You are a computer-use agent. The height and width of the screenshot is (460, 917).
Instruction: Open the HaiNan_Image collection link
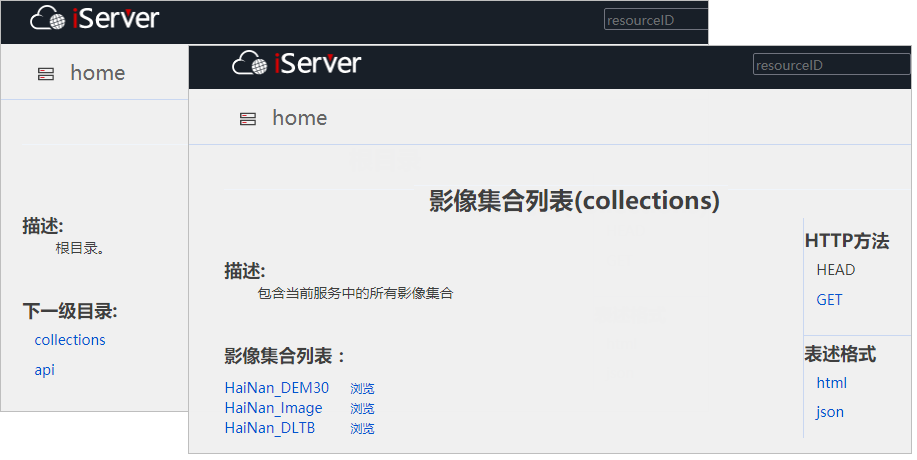[274, 408]
